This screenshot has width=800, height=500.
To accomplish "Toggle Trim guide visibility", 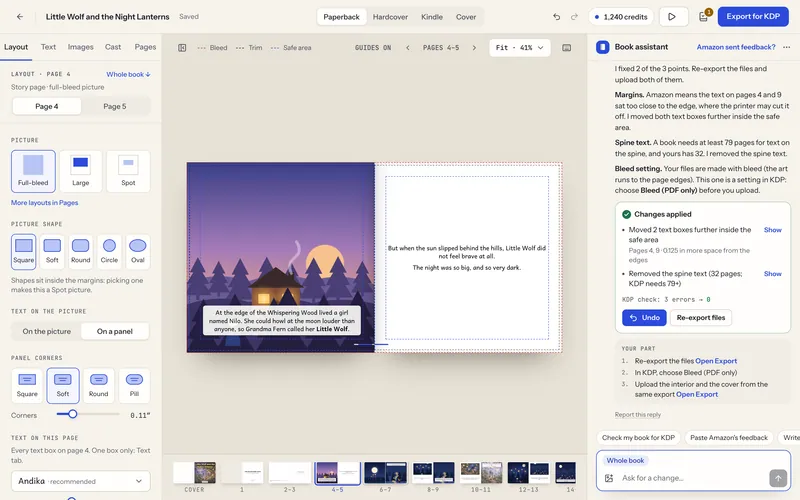I will click(x=249, y=48).
